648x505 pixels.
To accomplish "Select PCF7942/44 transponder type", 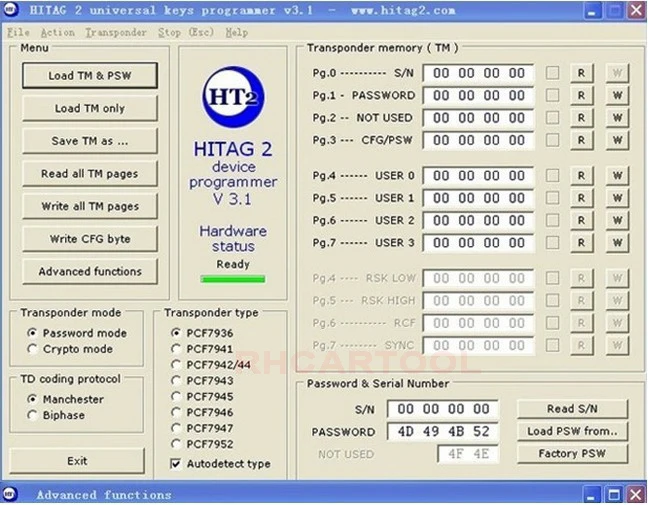I will [x=176, y=364].
